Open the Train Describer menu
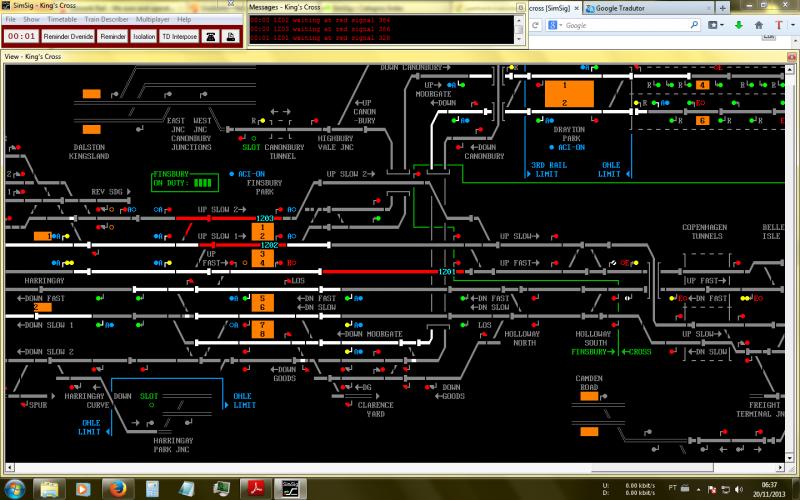 coord(107,19)
